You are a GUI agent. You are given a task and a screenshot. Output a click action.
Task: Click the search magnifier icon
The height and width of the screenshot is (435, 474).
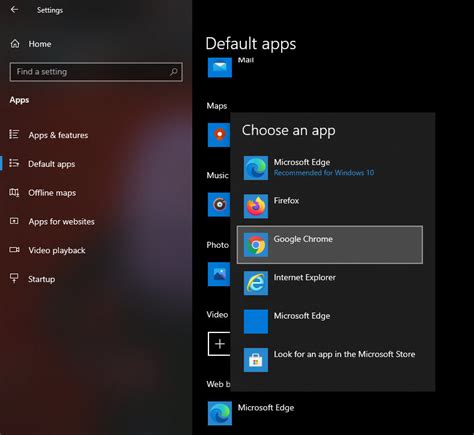(x=173, y=72)
